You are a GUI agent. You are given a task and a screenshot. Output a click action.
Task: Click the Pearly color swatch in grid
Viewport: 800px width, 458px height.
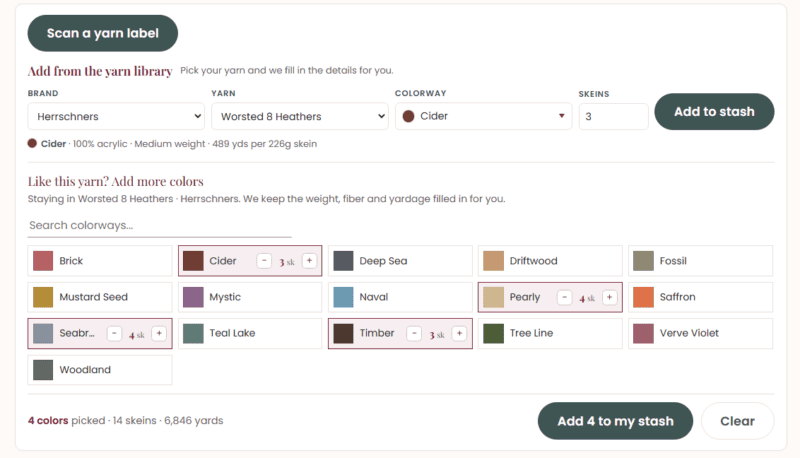pyautogui.click(x=493, y=297)
